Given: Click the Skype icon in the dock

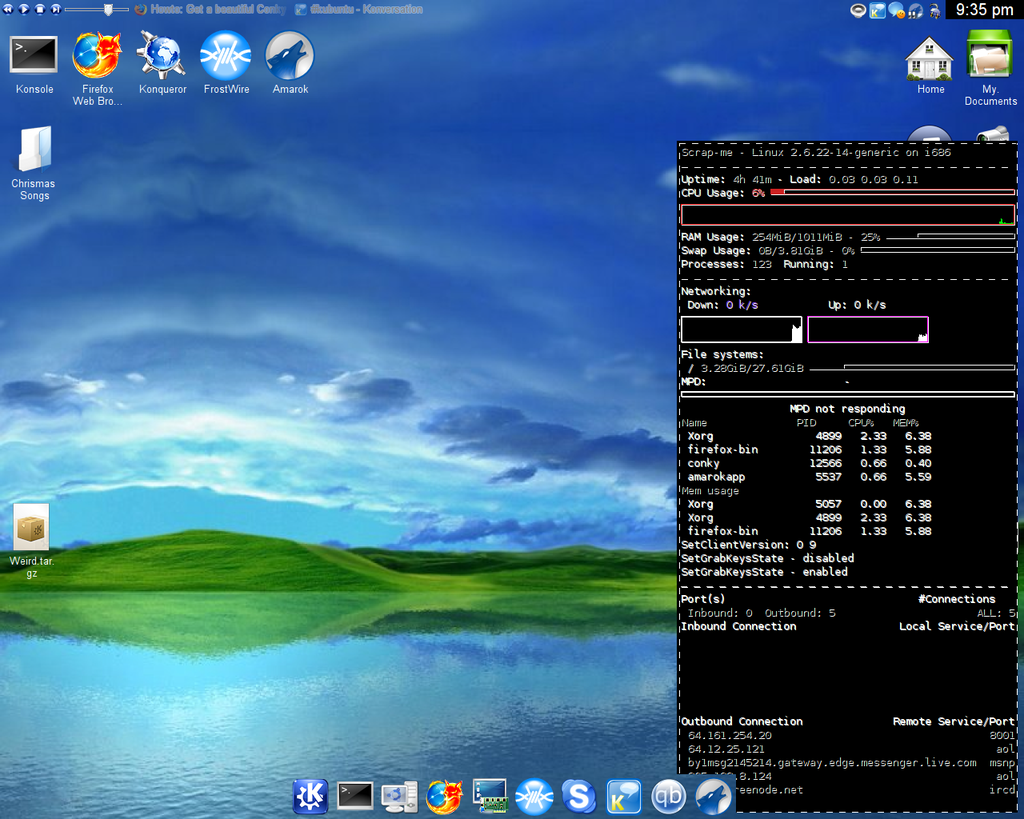Looking at the screenshot, I should (x=578, y=796).
